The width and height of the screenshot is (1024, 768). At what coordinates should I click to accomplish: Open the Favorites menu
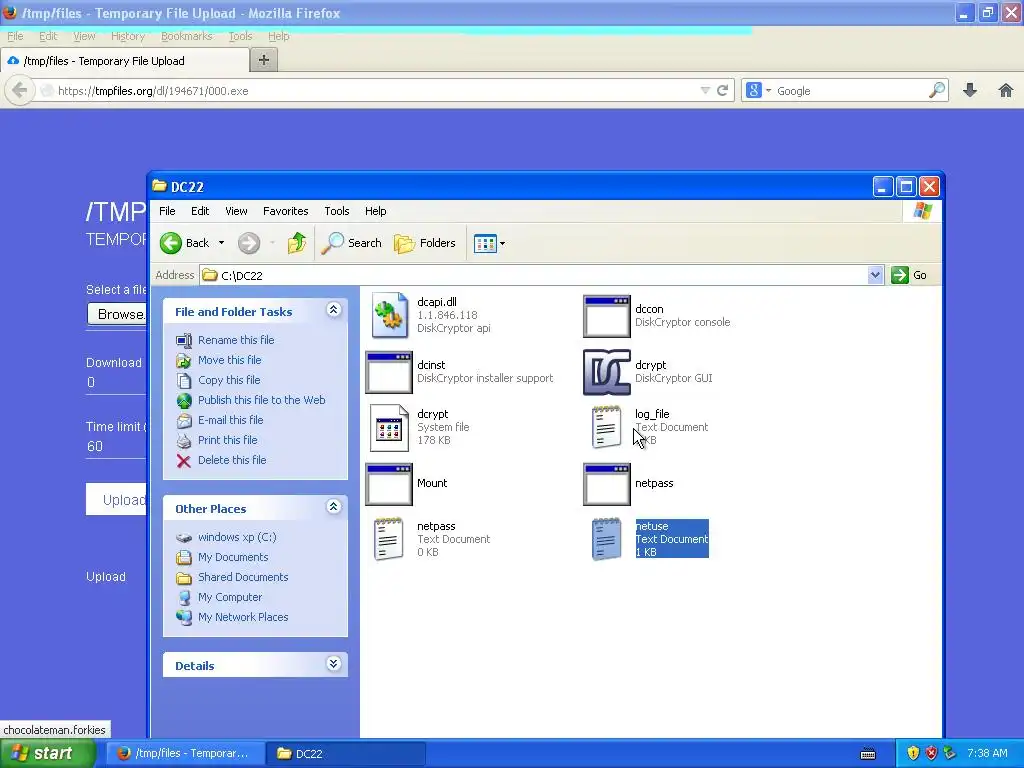[x=285, y=211]
